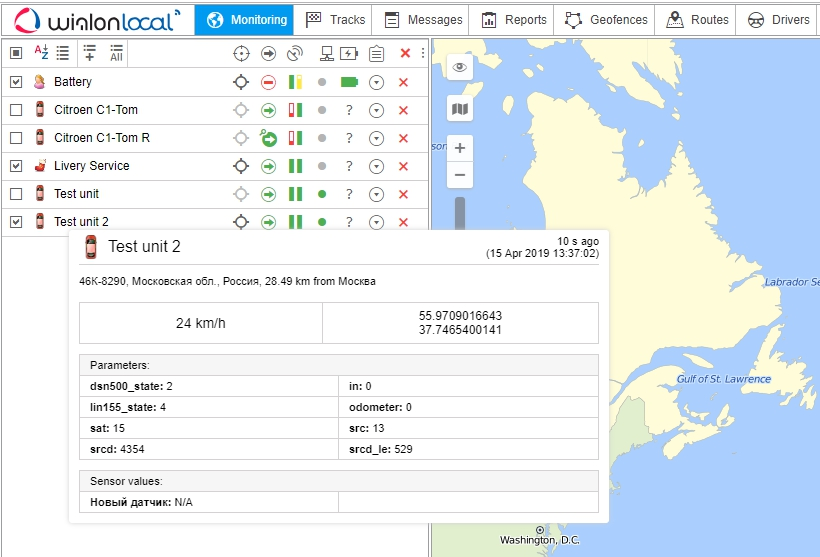The width and height of the screenshot is (820, 557).
Task: Enable the Citroen C1-Tom checkbox
Action: pos(16,110)
